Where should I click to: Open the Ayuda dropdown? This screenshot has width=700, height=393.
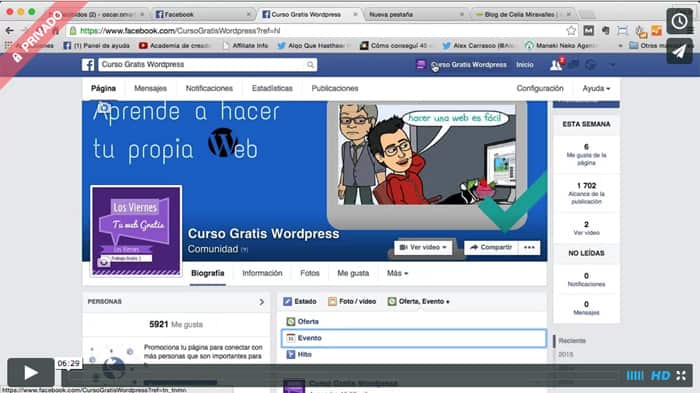[596, 88]
